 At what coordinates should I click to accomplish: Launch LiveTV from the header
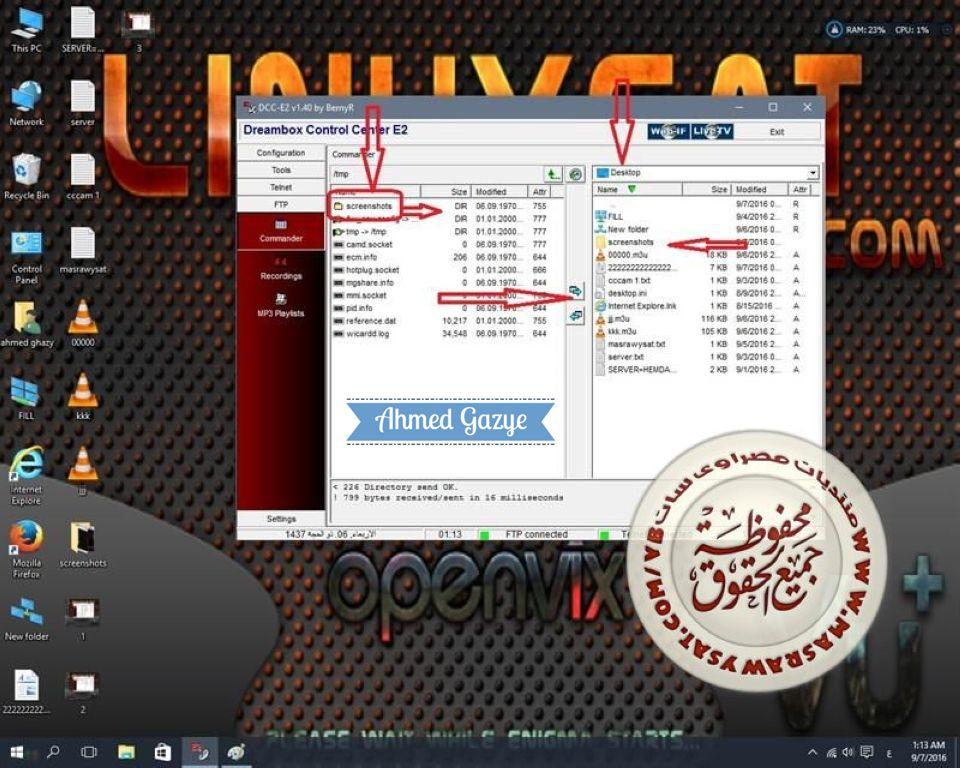pos(712,131)
